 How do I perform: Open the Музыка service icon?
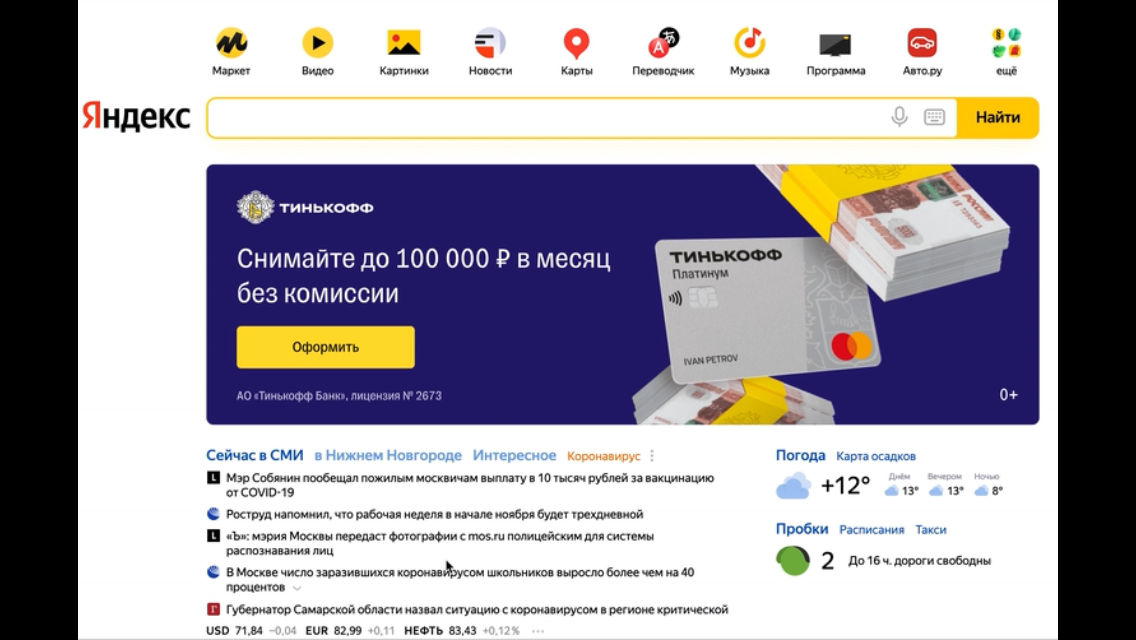[x=749, y=43]
